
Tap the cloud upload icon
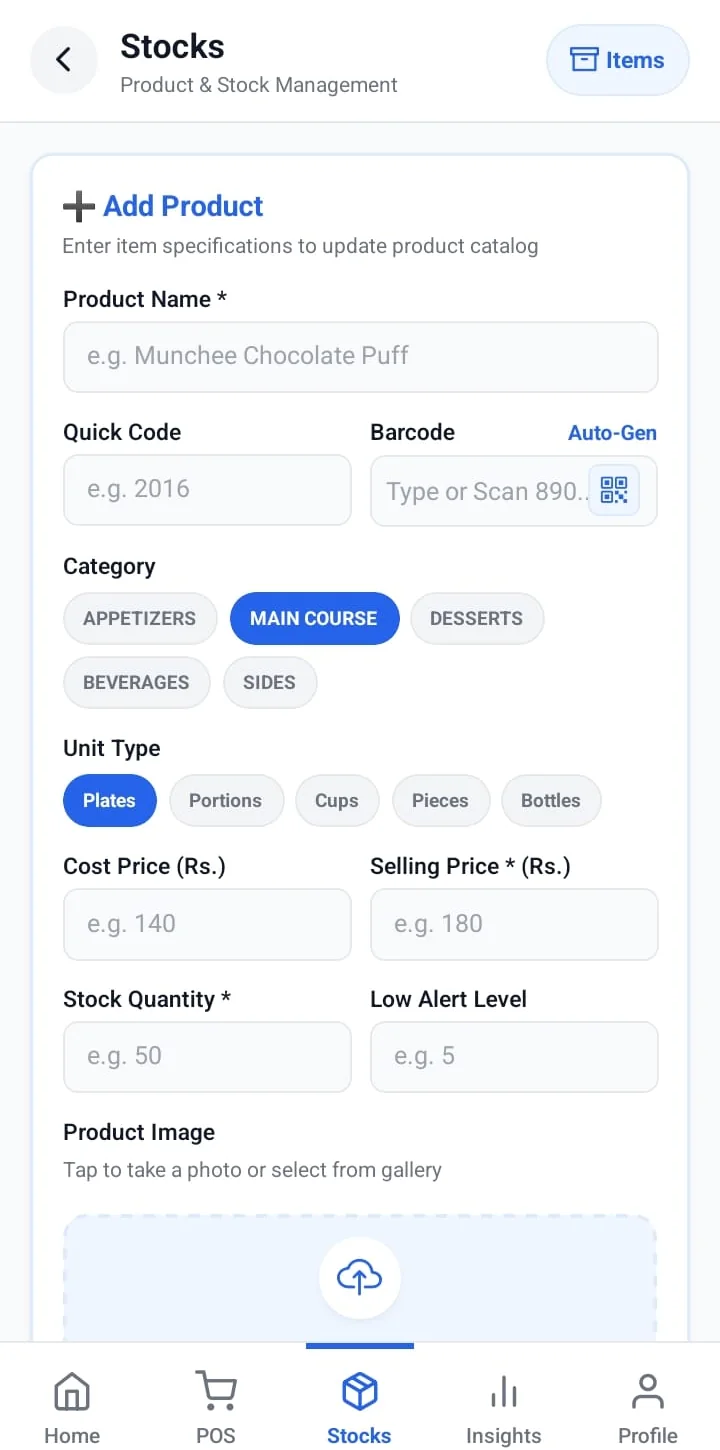(360, 1277)
